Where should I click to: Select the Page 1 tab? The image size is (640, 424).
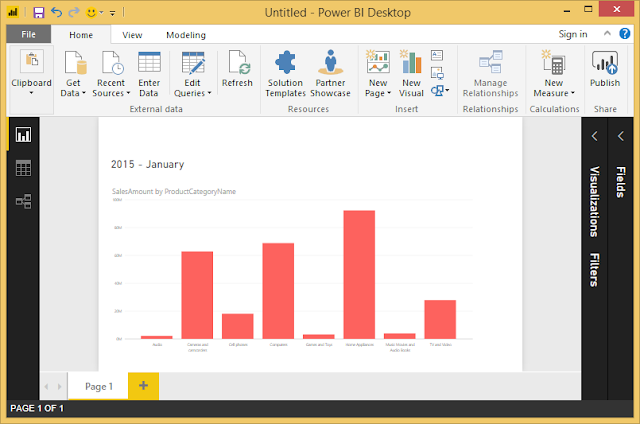tap(98, 386)
